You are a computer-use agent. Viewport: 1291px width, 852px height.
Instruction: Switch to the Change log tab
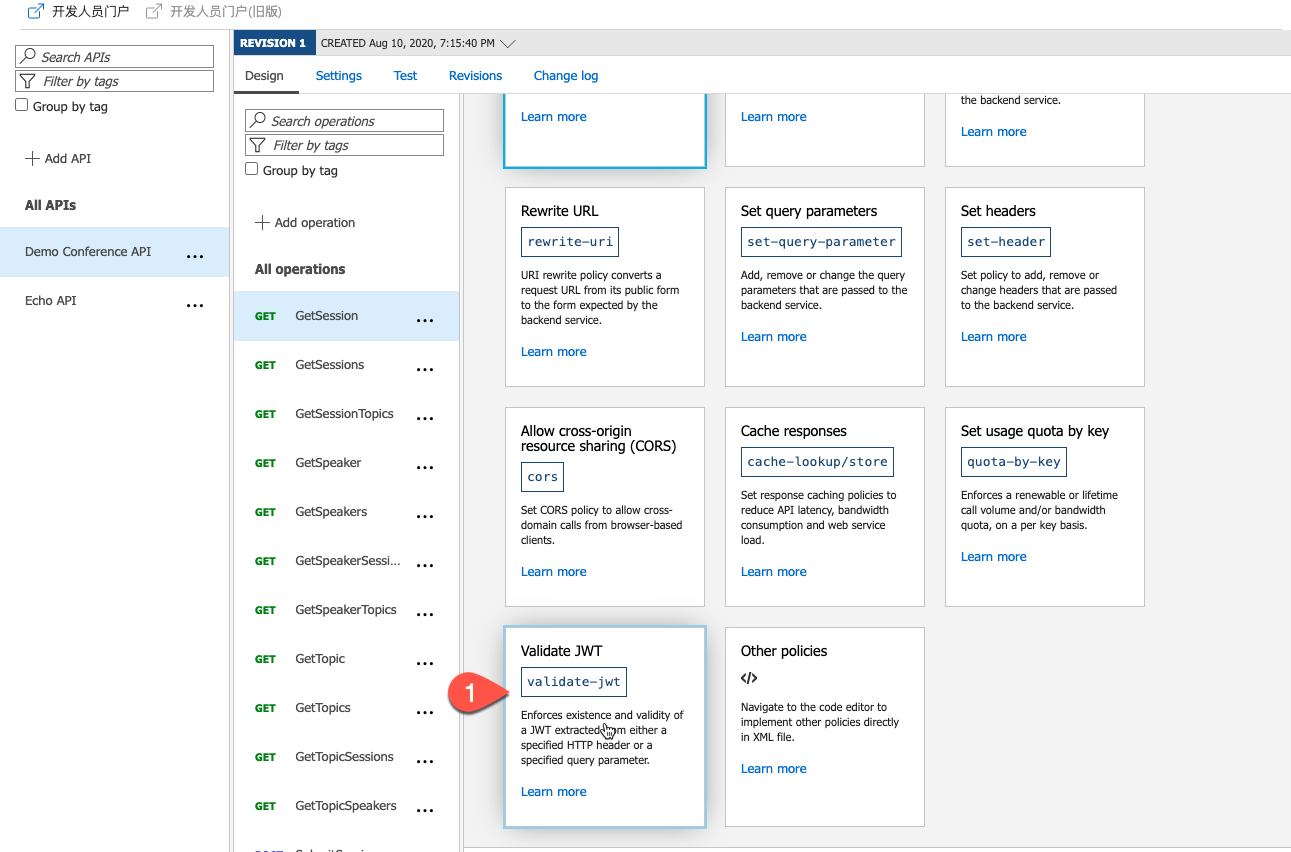click(x=565, y=75)
